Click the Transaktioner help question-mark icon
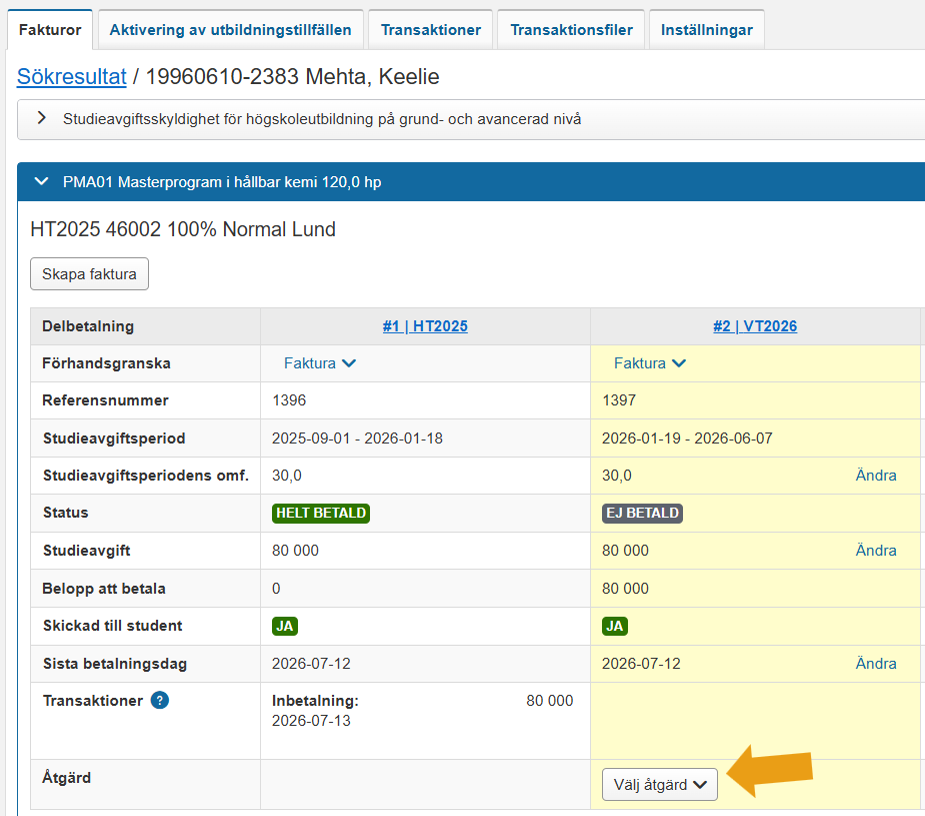The image size is (925, 816). pos(159,700)
